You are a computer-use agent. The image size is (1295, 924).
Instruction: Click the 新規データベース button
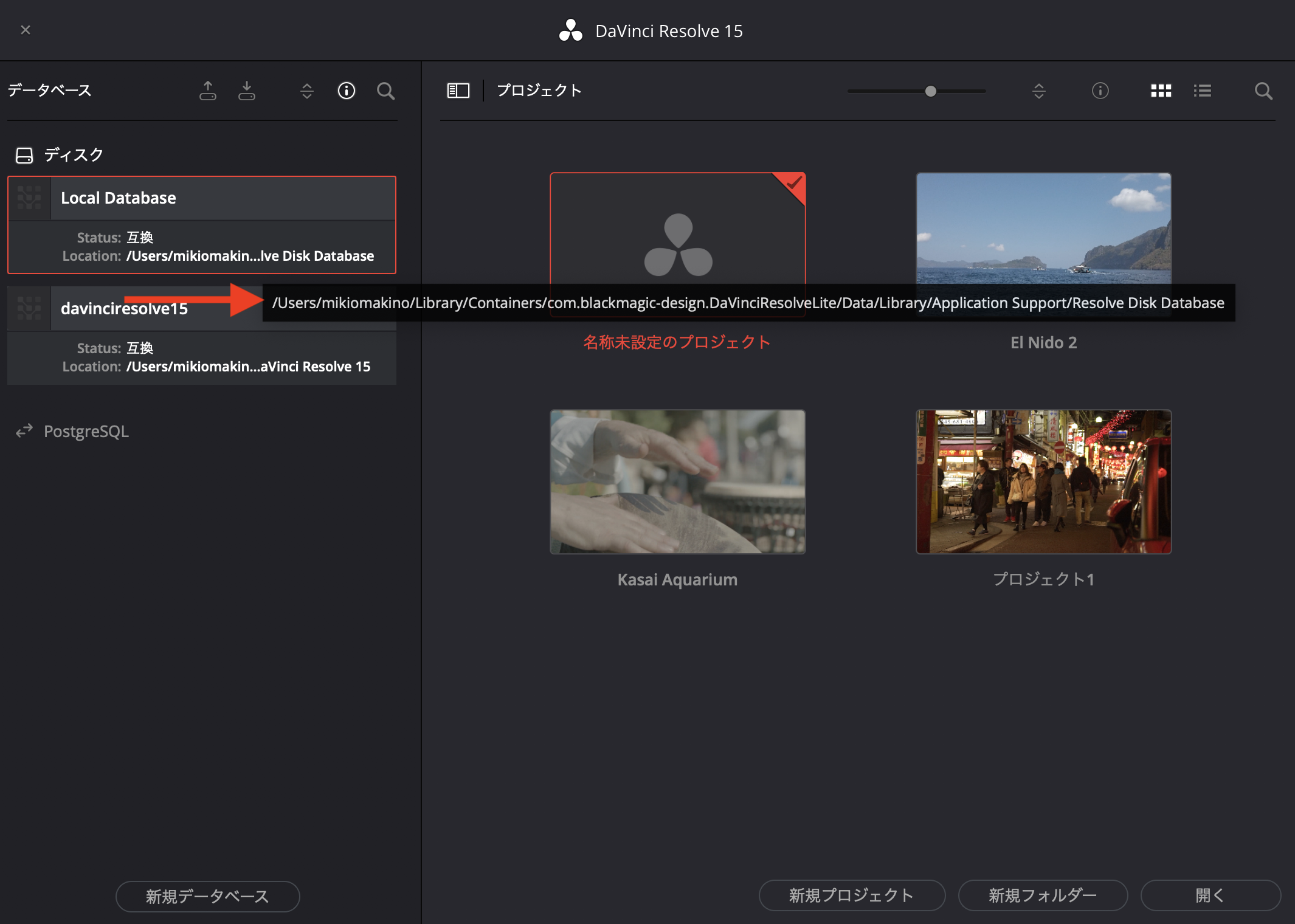coord(207,896)
